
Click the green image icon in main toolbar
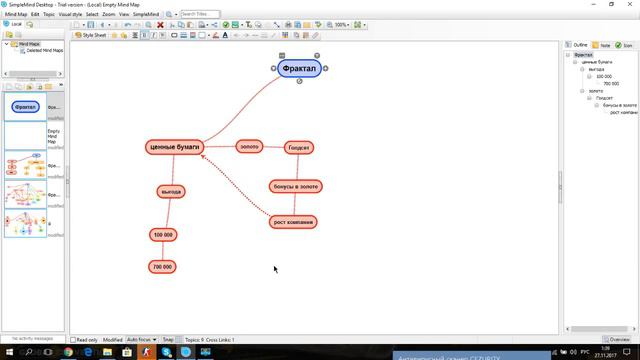235,25
